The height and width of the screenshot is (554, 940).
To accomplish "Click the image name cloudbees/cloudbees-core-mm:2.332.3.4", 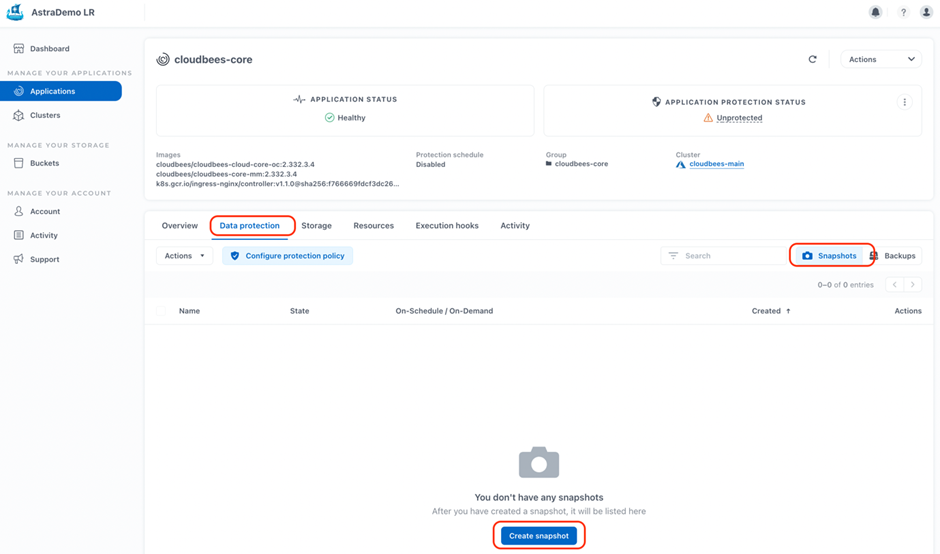I will pyautogui.click(x=226, y=174).
